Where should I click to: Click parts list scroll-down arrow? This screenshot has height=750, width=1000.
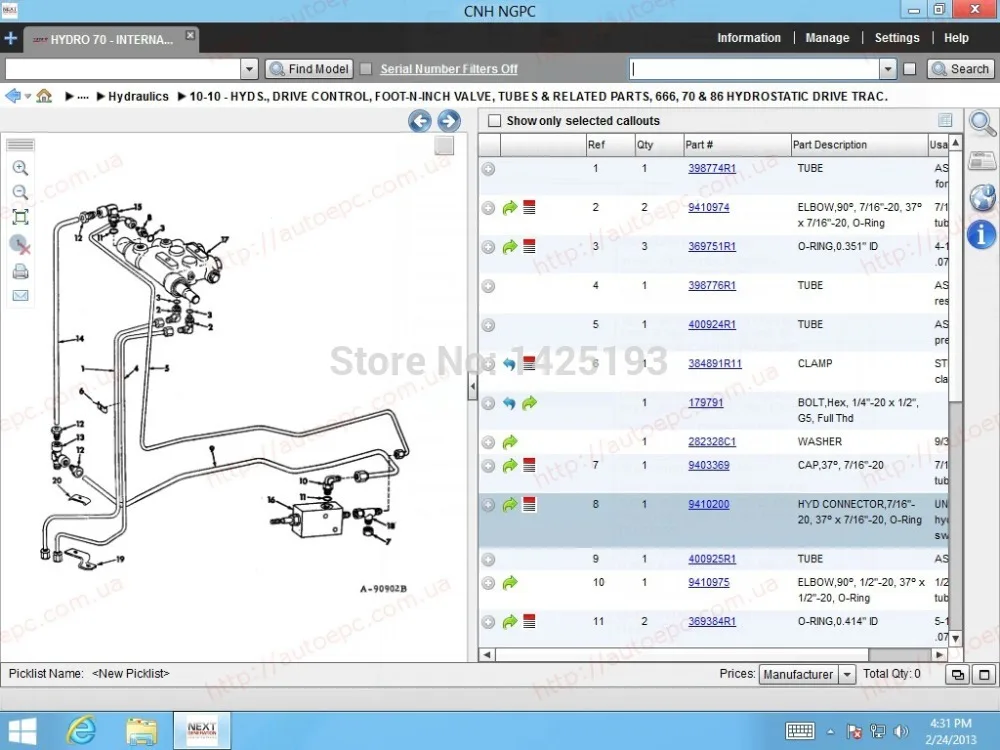(x=955, y=638)
